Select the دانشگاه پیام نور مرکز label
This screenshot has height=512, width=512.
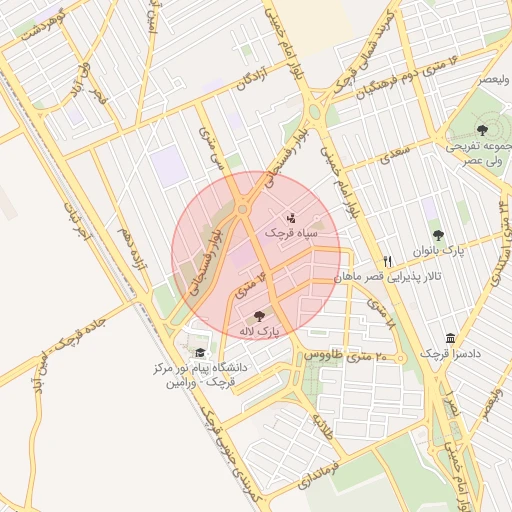tap(200, 368)
